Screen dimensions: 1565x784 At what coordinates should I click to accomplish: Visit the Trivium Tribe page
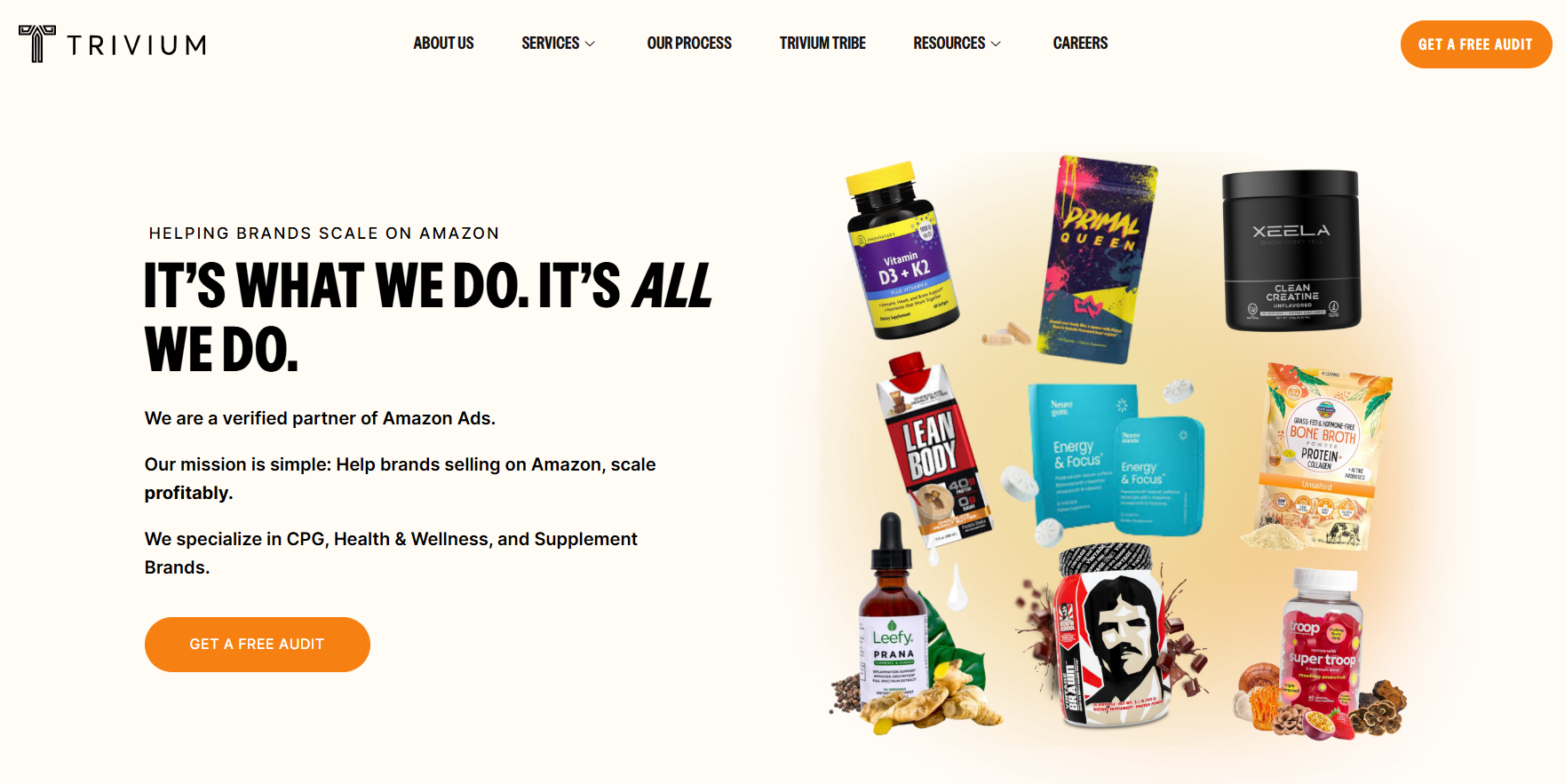click(822, 44)
